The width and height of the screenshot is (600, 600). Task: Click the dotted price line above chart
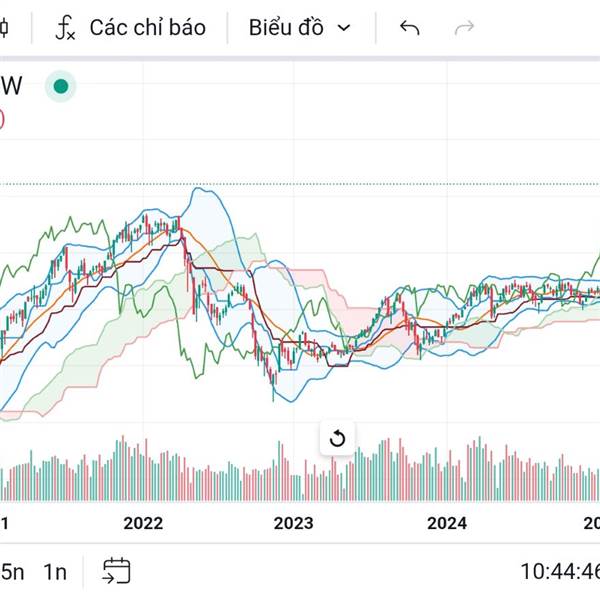tap(300, 184)
